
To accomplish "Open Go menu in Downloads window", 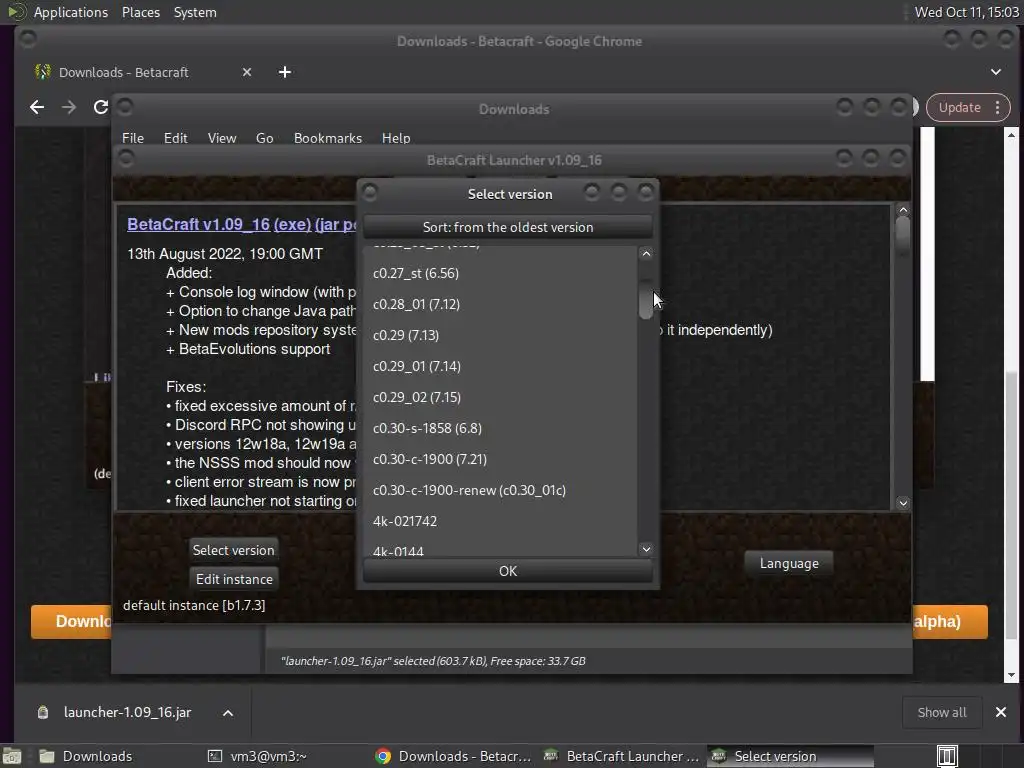I will pos(264,138).
